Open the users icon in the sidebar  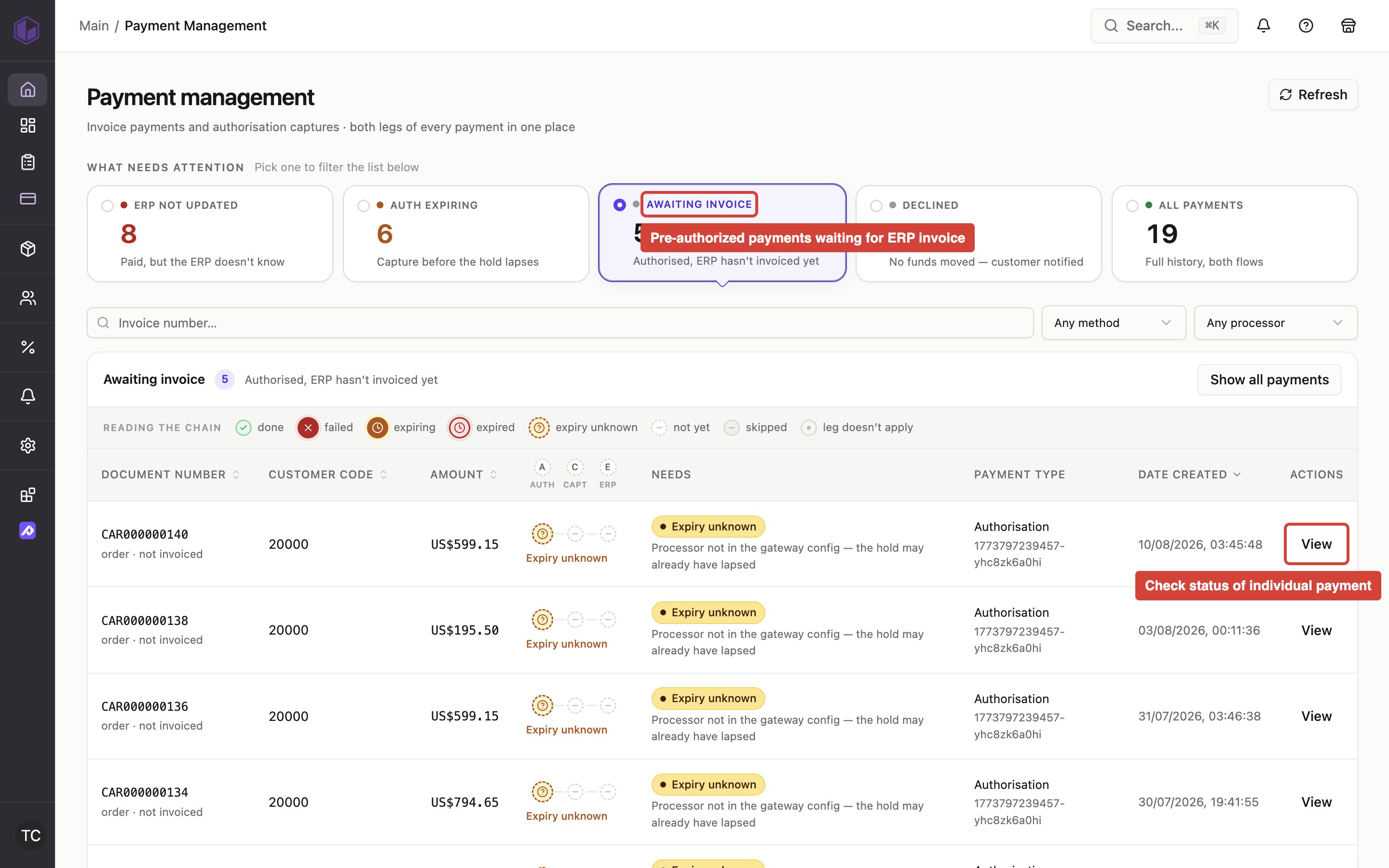(27, 298)
